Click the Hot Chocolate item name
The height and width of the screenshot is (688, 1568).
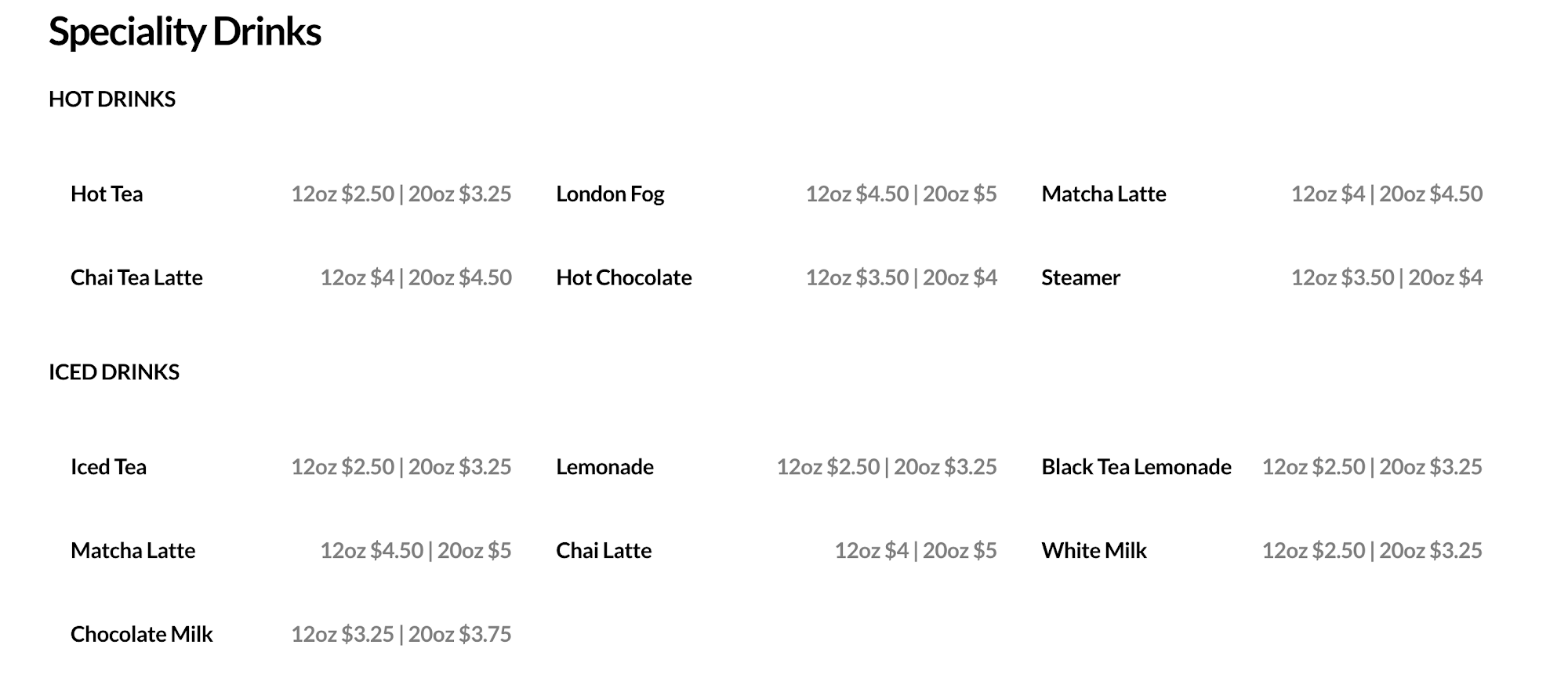624,277
